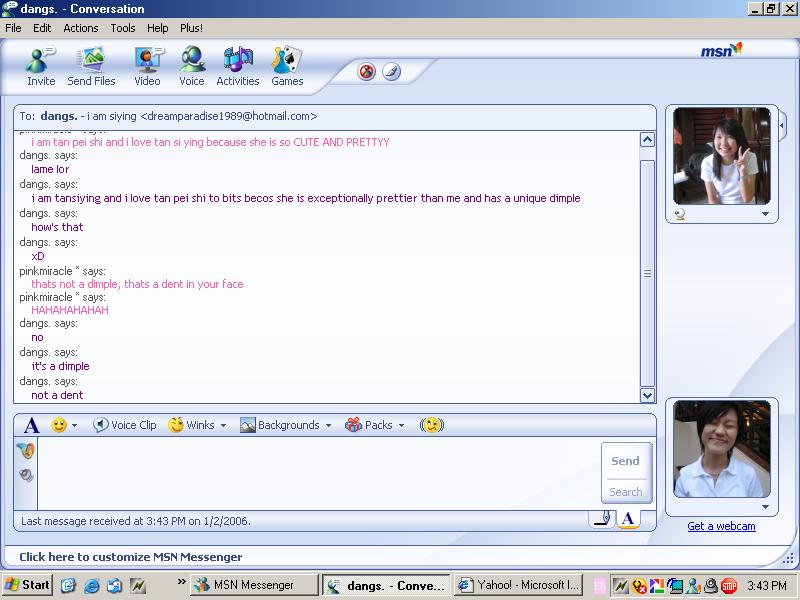Switch to Yahoo! Internet Explorer taskbar window
The image size is (800, 600).
coord(517,585)
